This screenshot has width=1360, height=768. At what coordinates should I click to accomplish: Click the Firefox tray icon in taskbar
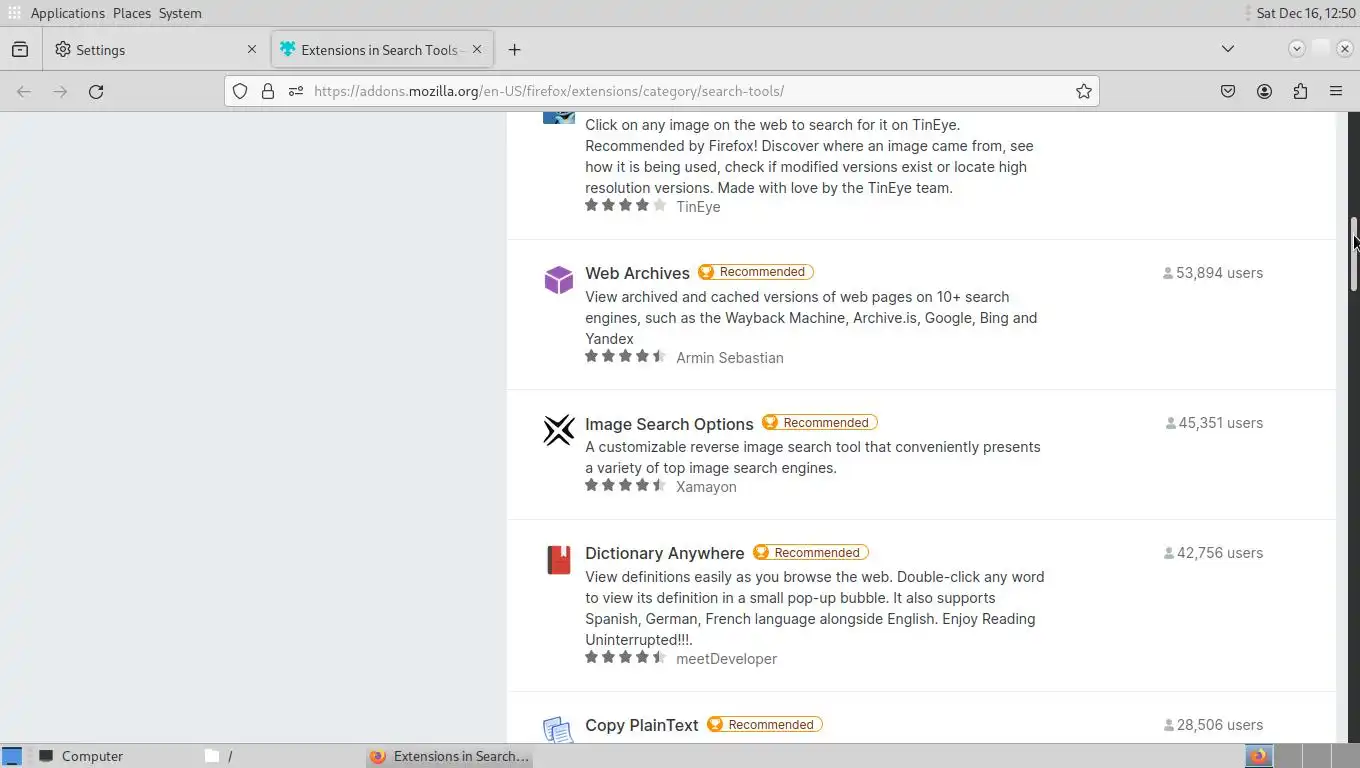1258,756
